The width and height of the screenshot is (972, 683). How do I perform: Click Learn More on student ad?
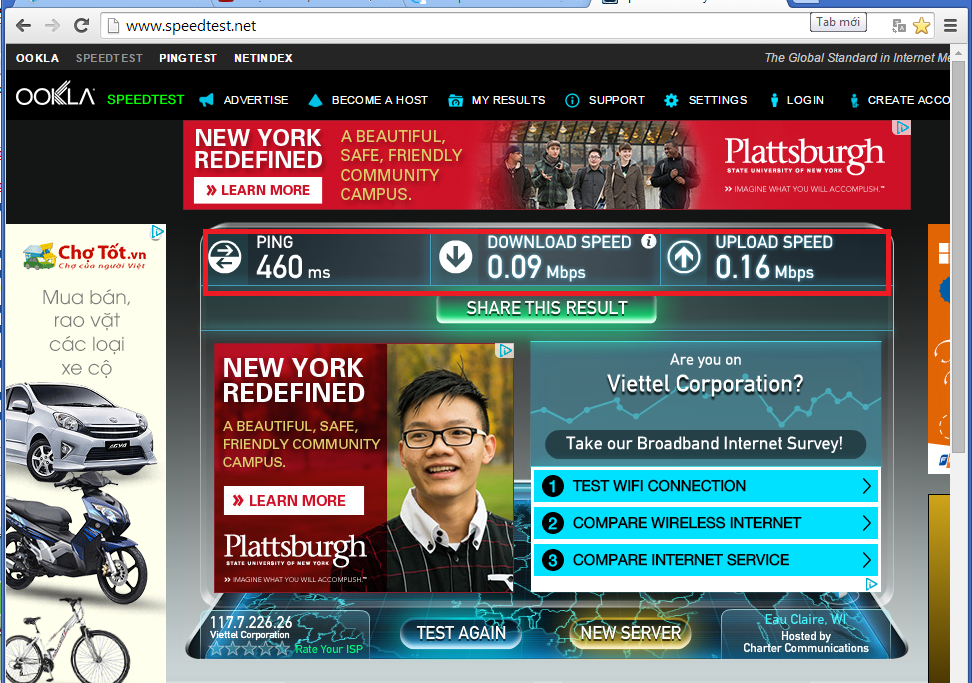(294, 501)
